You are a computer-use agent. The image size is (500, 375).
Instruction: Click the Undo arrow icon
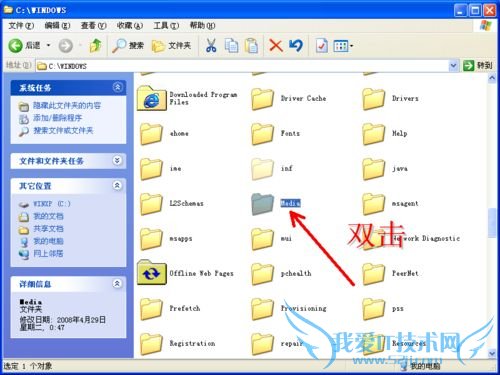point(296,45)
